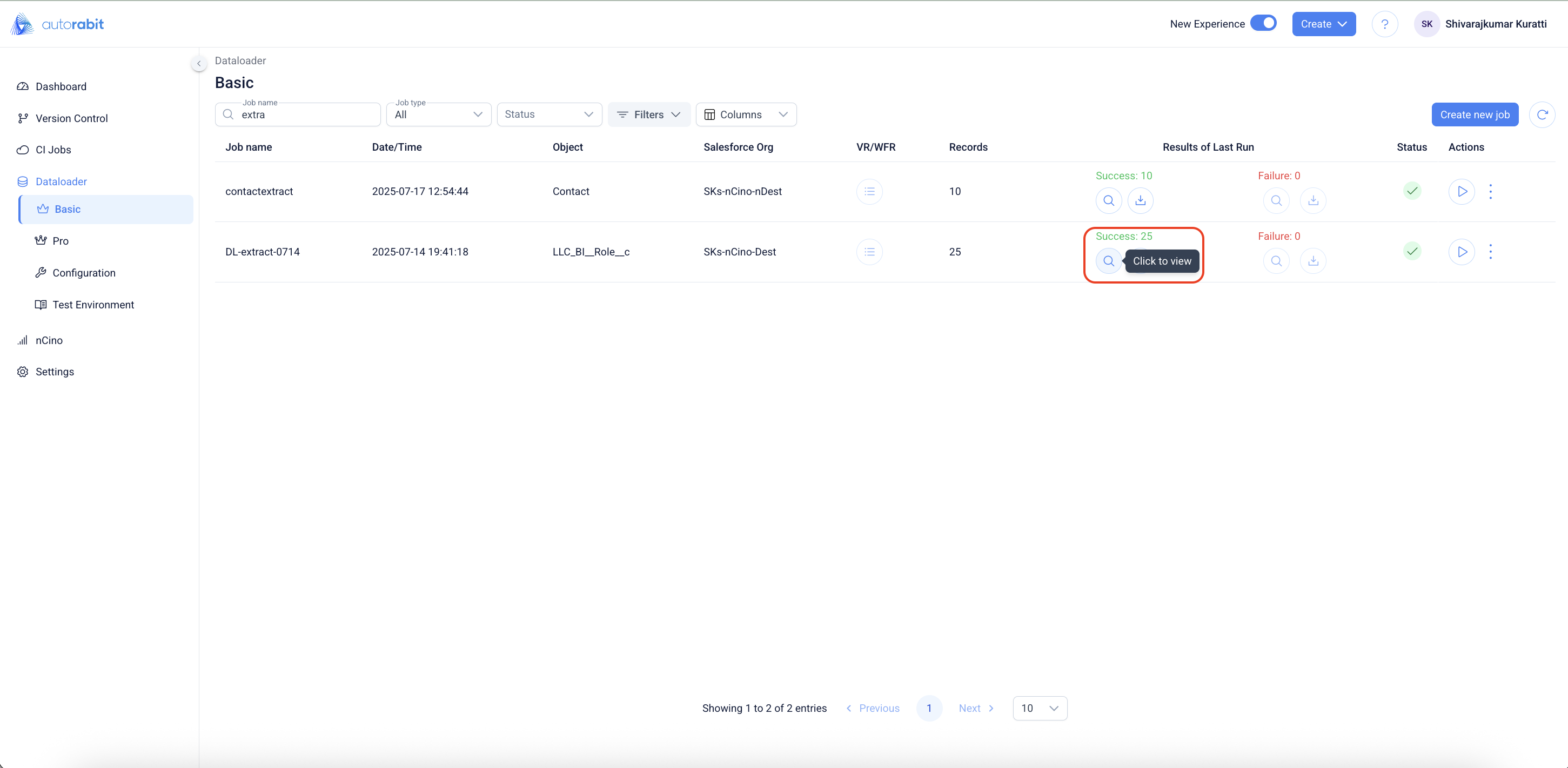Open the Columns selector dropdown
This screenshot has width=1568, height=768.
pyautogui.click(x=746, y=114)
